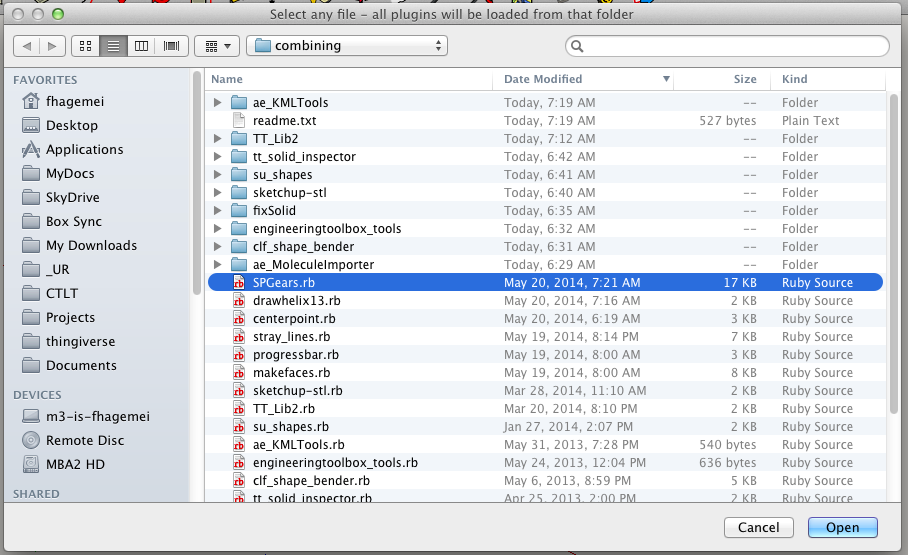Viewport: 908px width, 555px height.
Task: Select Remote Disc under Devices
Action: (84, 440)
